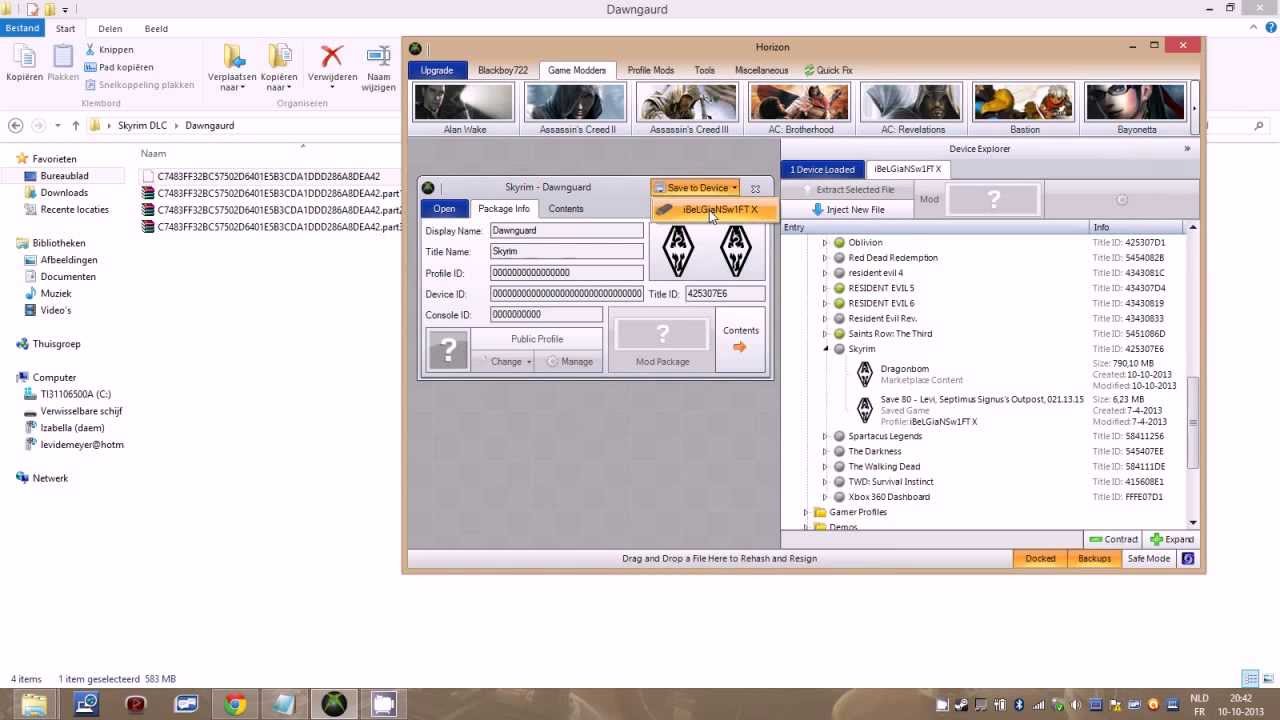Expand the Spartacus Legends entry arrow
Viewport: 1280px width, 720px height.
point(825,436)
